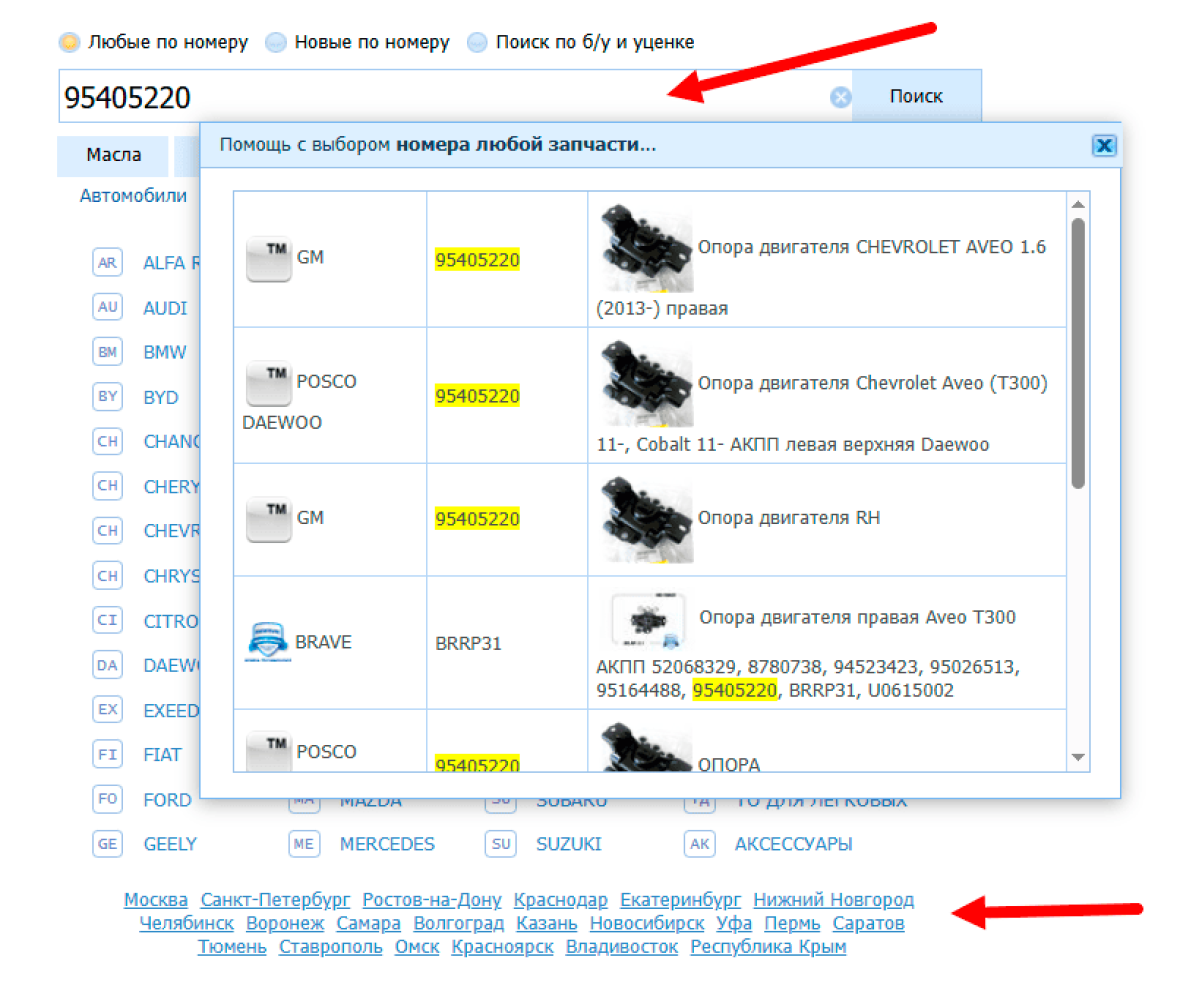Select the 'Любые по номеру' radio button
1180x988 pixels.
(69, 42)
